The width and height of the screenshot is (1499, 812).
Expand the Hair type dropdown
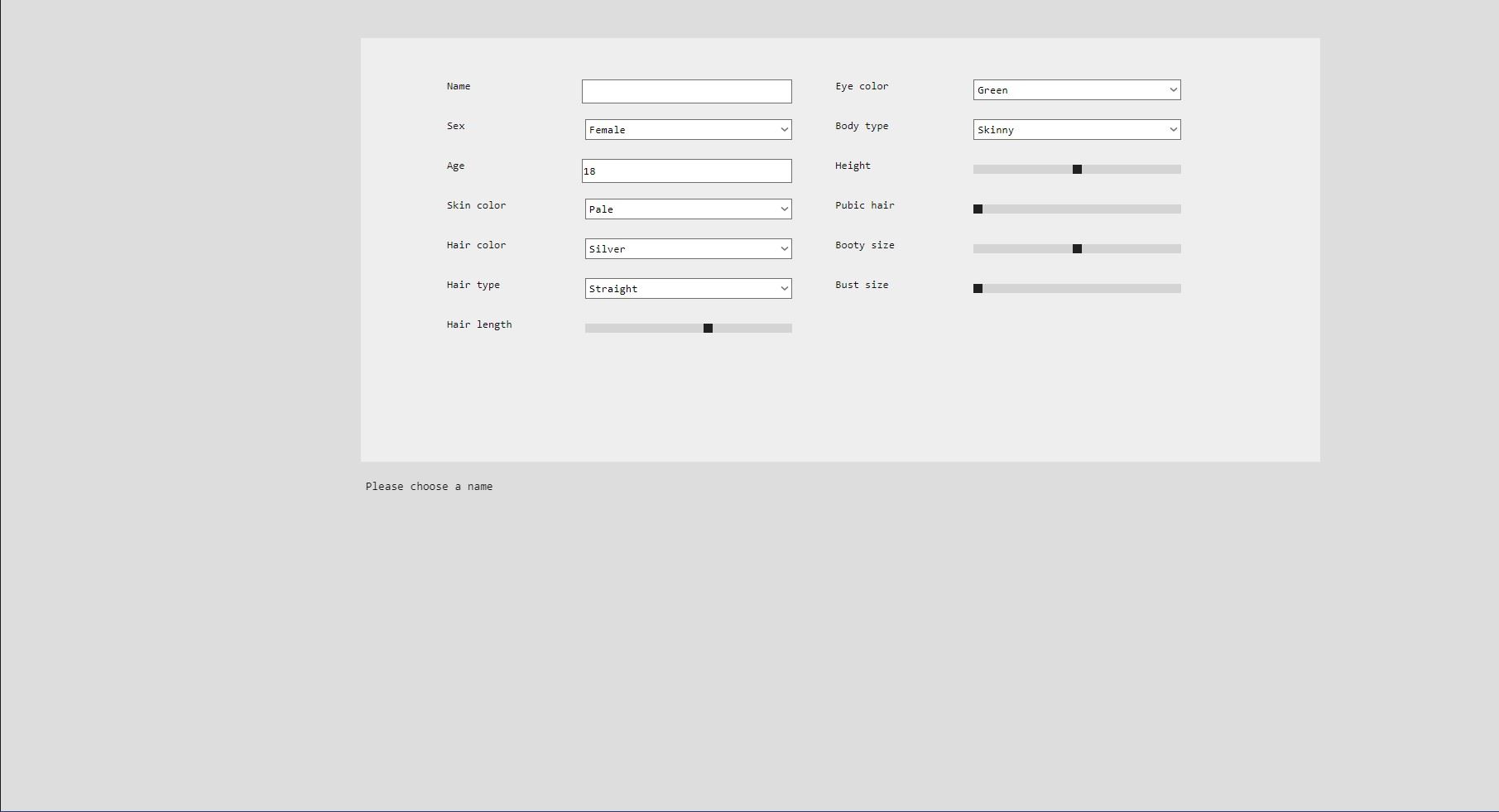(688, 288)
